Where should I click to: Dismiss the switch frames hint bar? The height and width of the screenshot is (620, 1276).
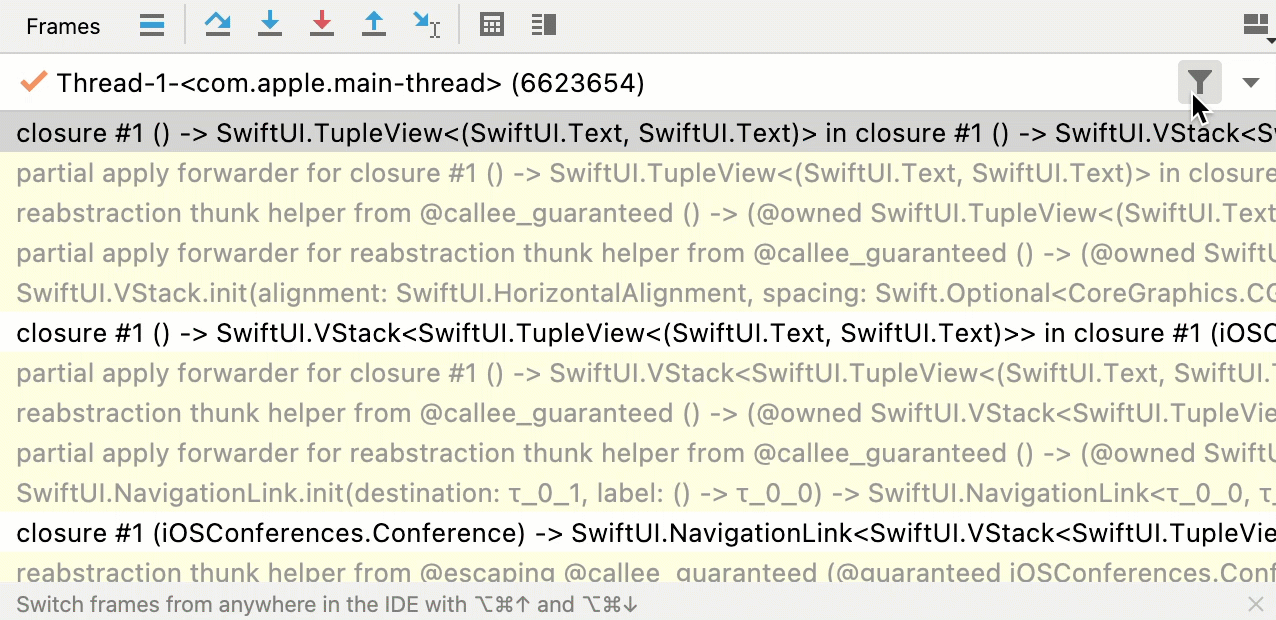click(x=1256, y=604)
